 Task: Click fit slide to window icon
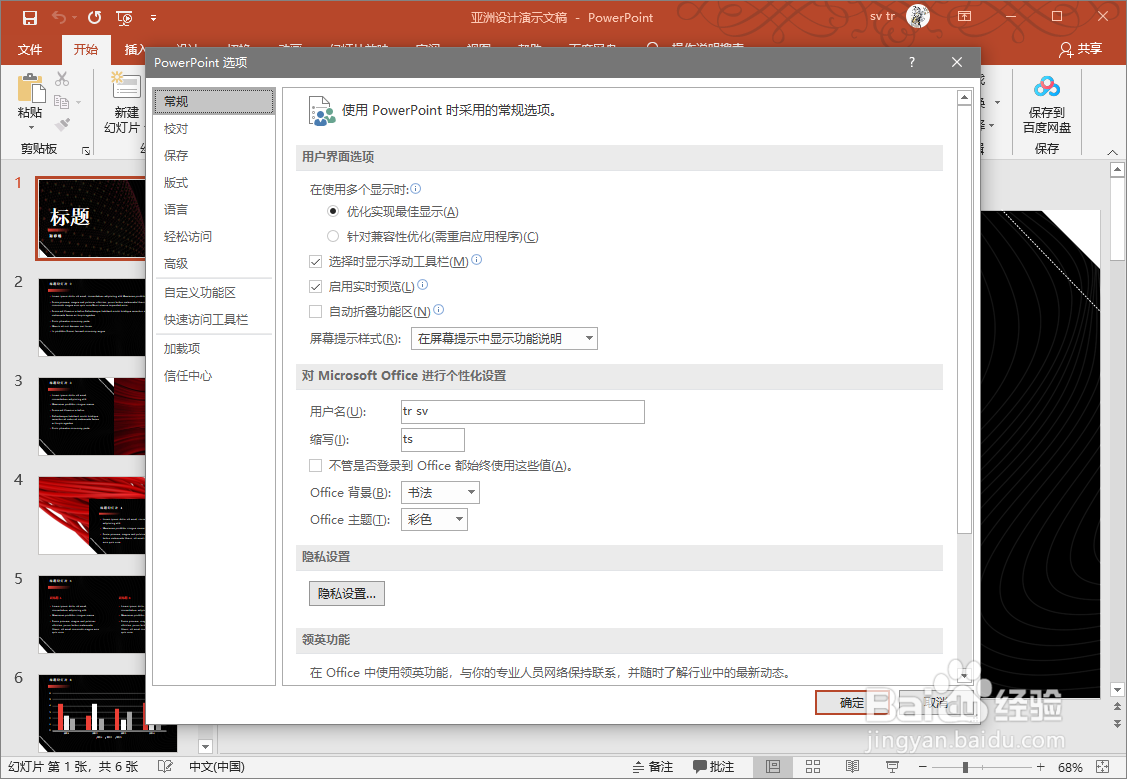(x=1103, y=767)
